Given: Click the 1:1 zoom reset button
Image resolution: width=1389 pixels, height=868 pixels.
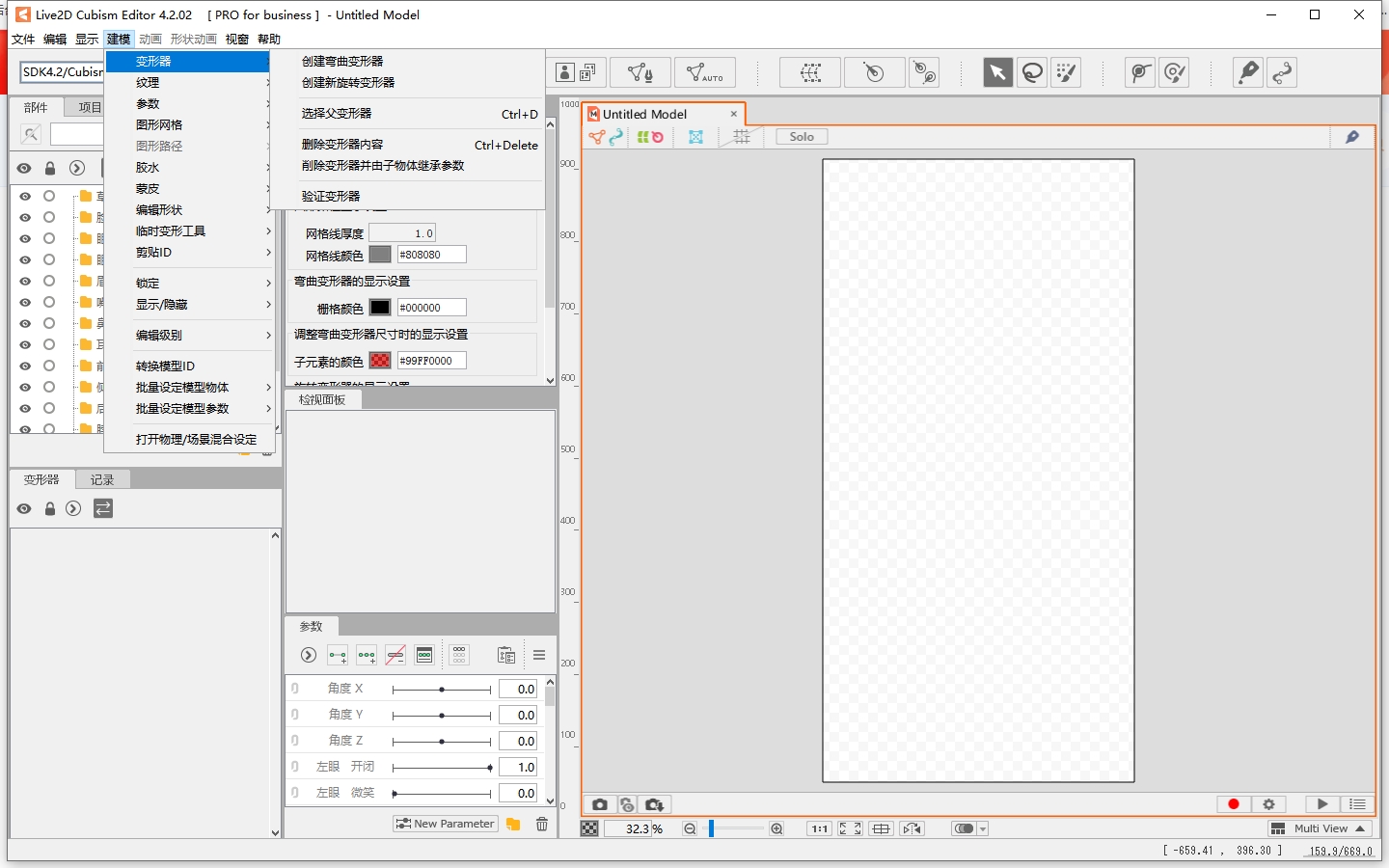Looking at the screenshot, I should [x=819, y=828].
